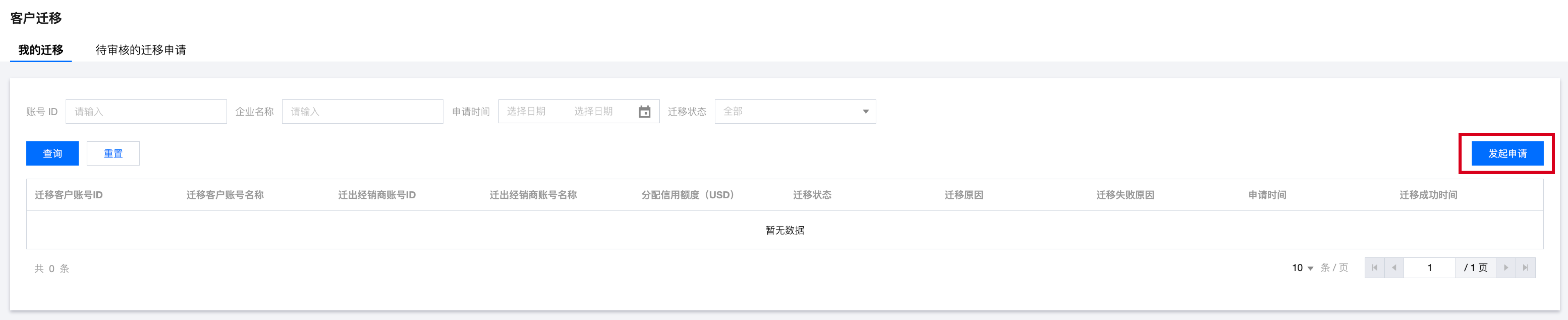Image resolution: width=1568 pixels, height=320 pixels.
Task: Click the 重置 button
Action: [113, 154]
